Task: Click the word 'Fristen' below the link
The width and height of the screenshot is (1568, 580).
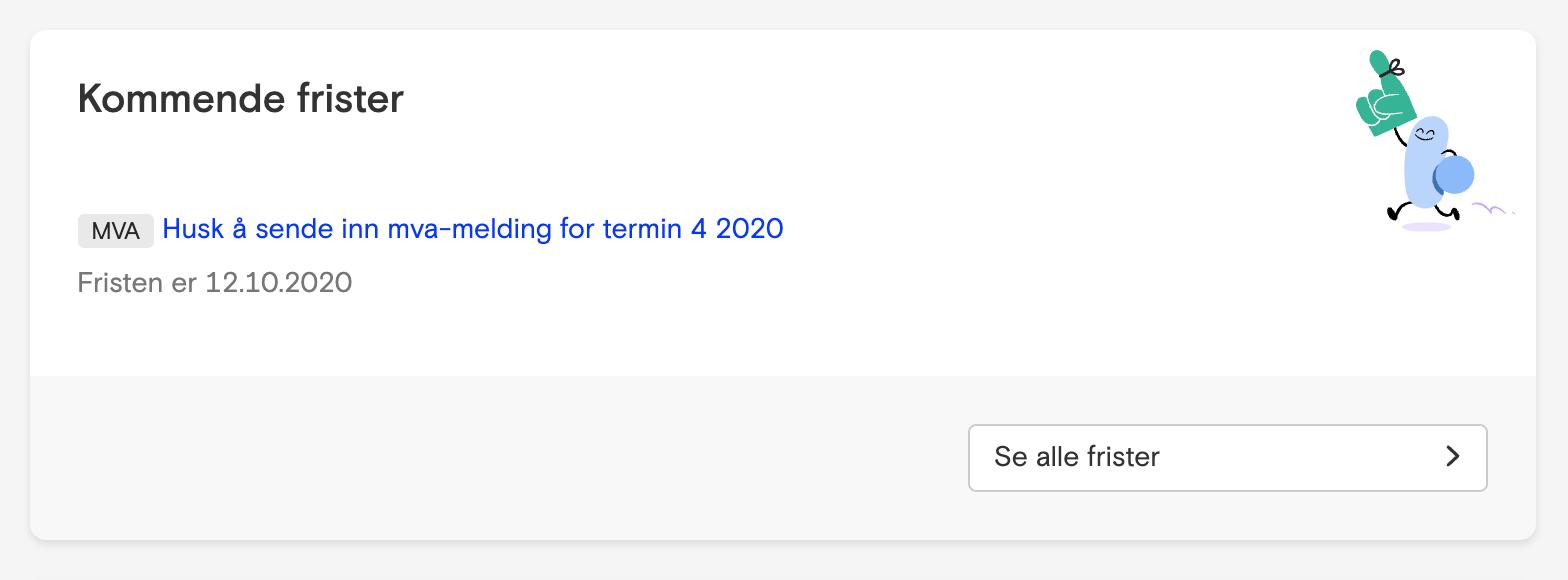Action: point(120,283)
